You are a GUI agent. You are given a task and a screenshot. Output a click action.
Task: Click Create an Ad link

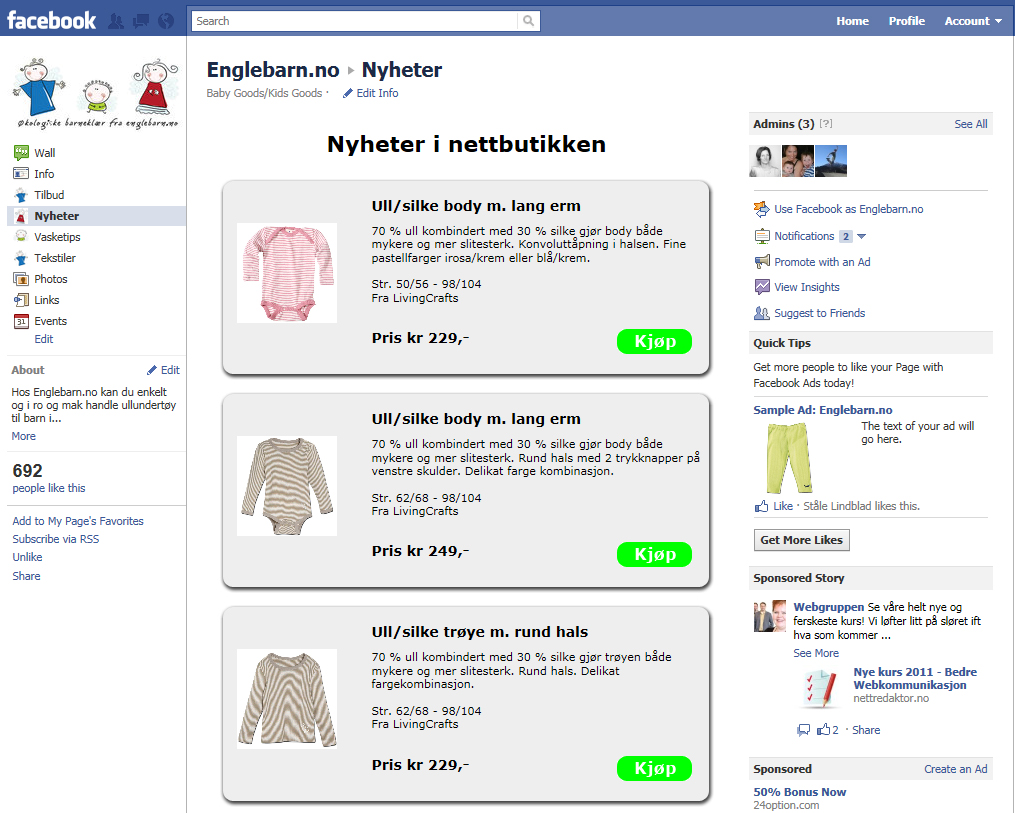(955, 769)
